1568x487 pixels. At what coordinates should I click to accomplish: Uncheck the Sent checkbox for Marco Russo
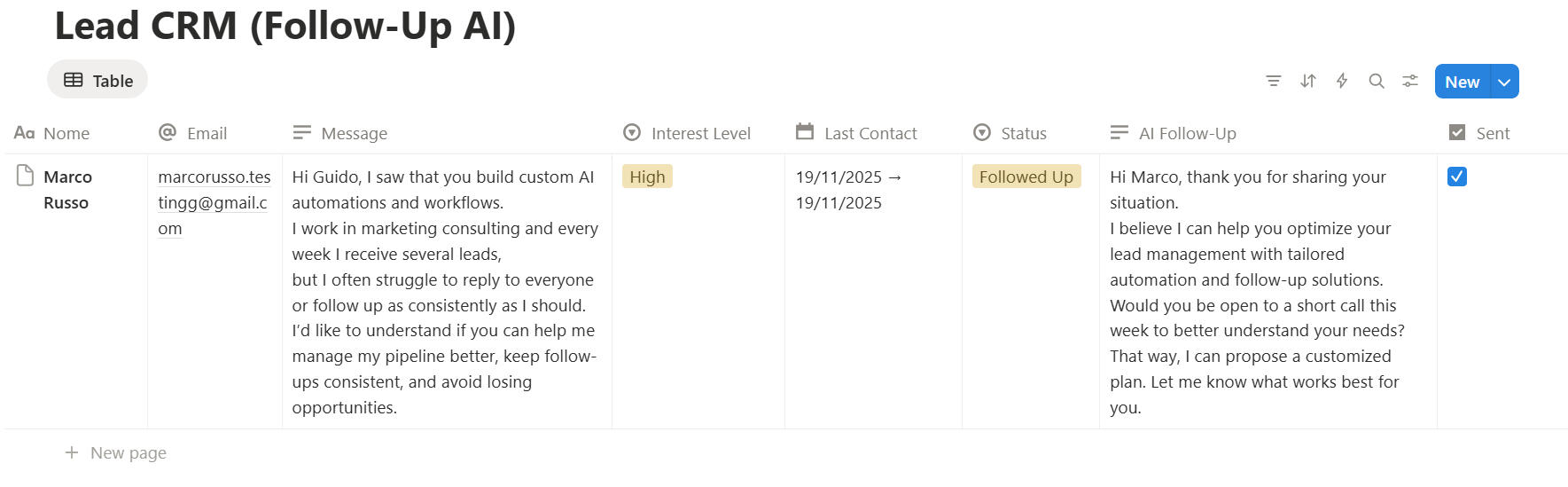tap(1457, 177)
